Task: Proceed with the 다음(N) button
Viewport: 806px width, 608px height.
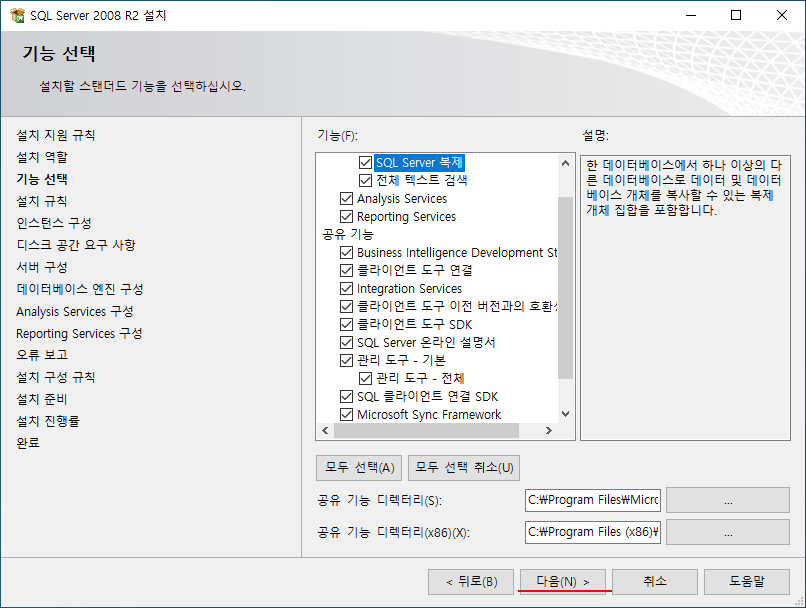Action: pos(563,582)
